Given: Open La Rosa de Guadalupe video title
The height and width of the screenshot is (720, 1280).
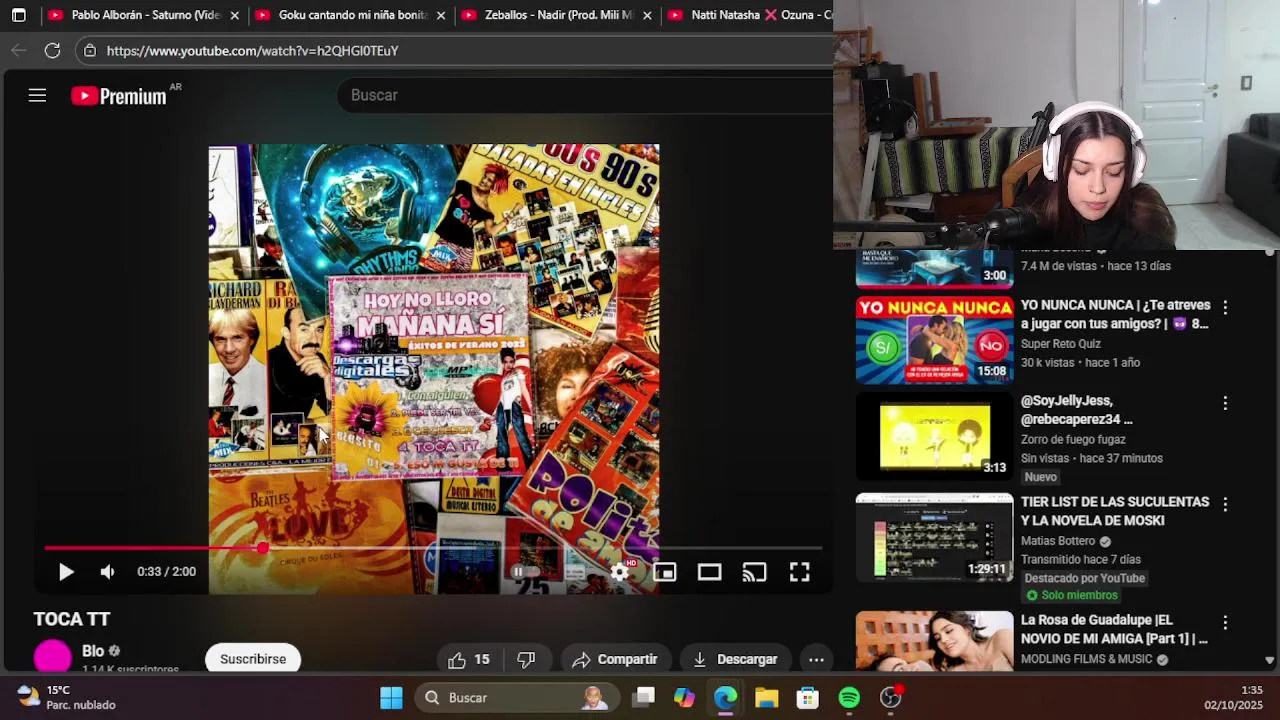Looking at the screenshot, I should click(x=1114, y=629).
